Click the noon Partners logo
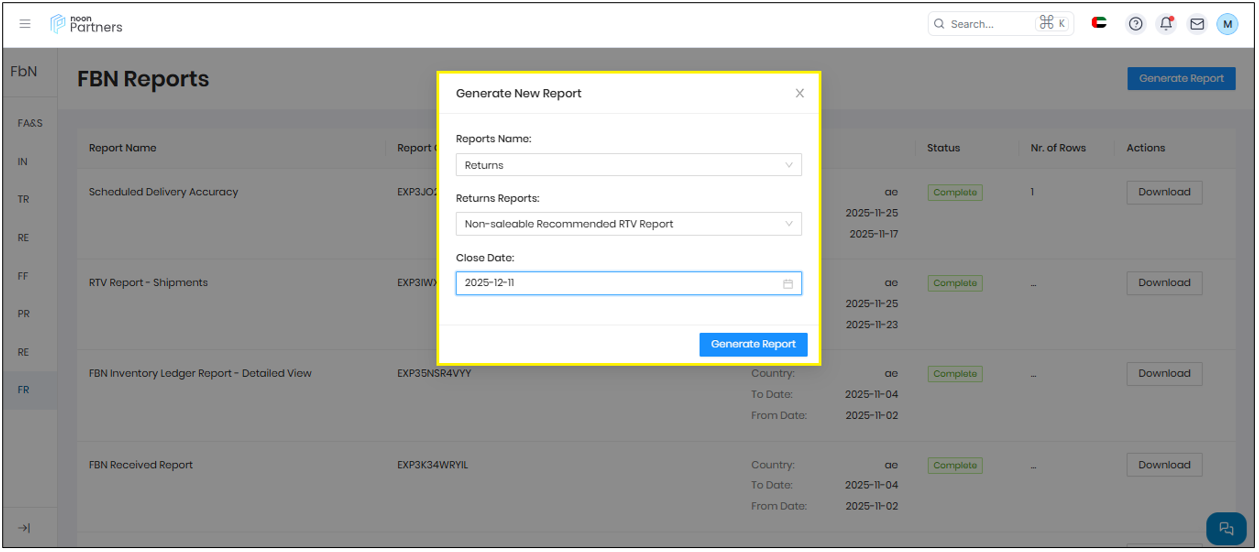Screen dimensions: 1259x552 (x=87, y=24)
